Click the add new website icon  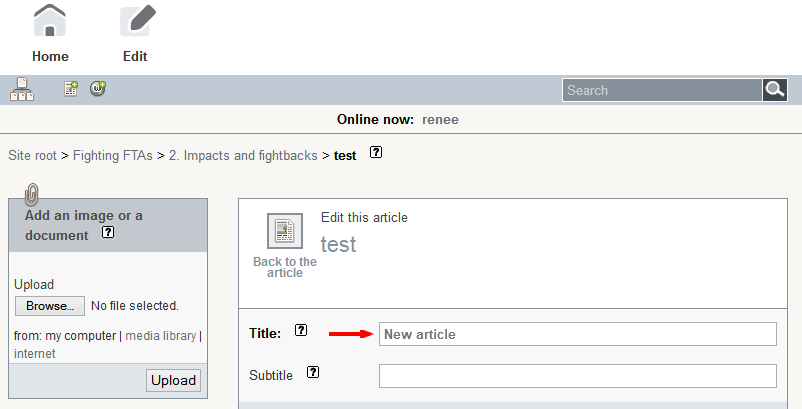(98, 88)
